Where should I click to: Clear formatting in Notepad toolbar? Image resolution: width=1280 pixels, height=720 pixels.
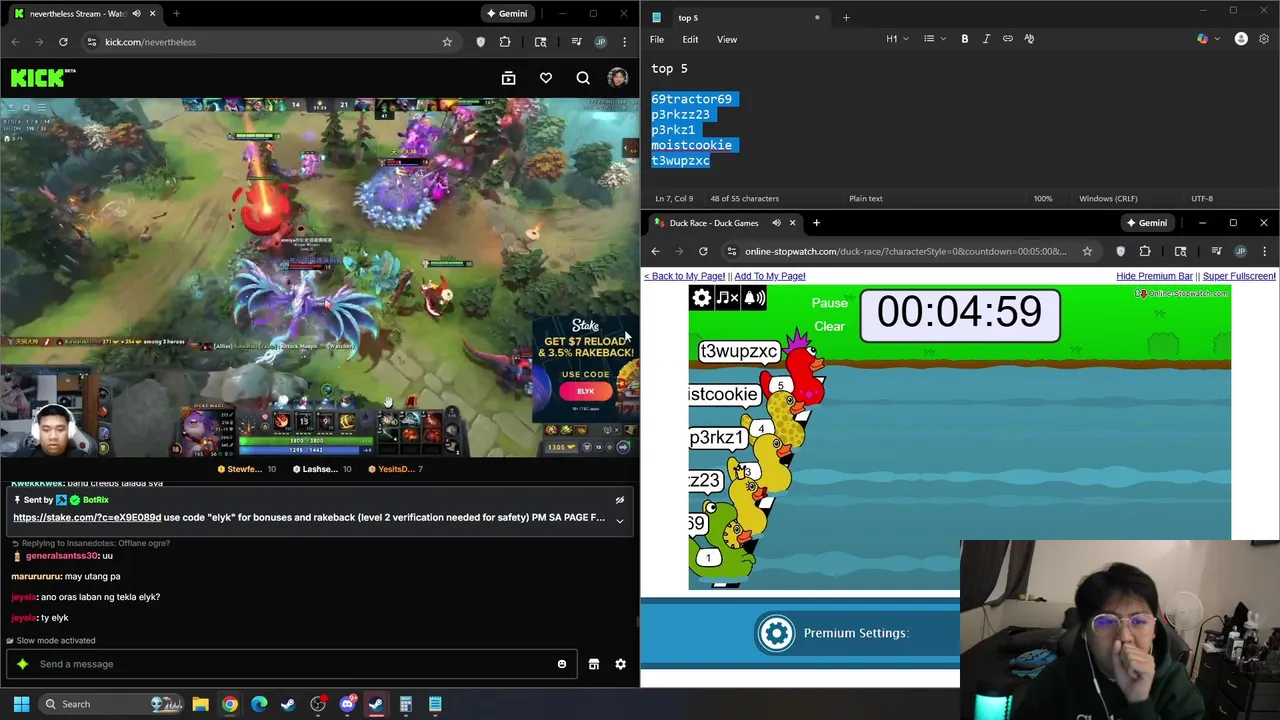[1029, 39]
